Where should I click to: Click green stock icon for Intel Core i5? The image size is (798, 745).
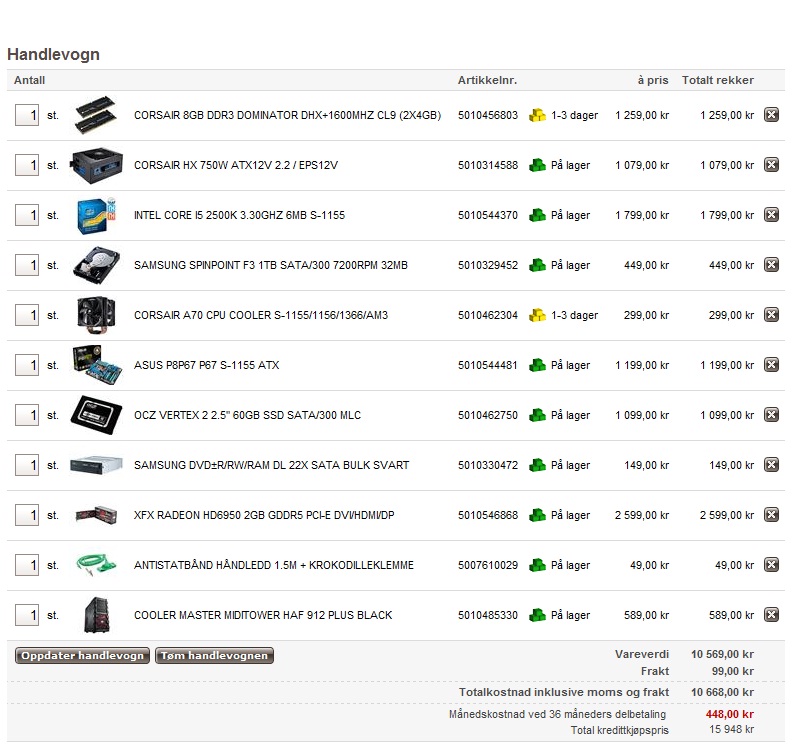[x=537, y=215]
